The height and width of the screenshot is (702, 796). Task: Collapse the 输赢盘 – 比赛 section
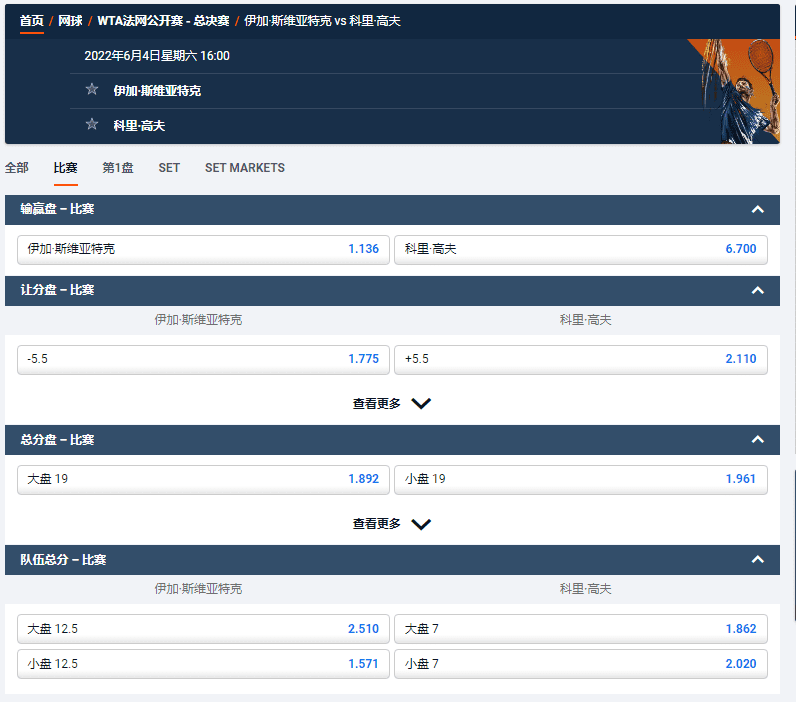click(757, 210)
